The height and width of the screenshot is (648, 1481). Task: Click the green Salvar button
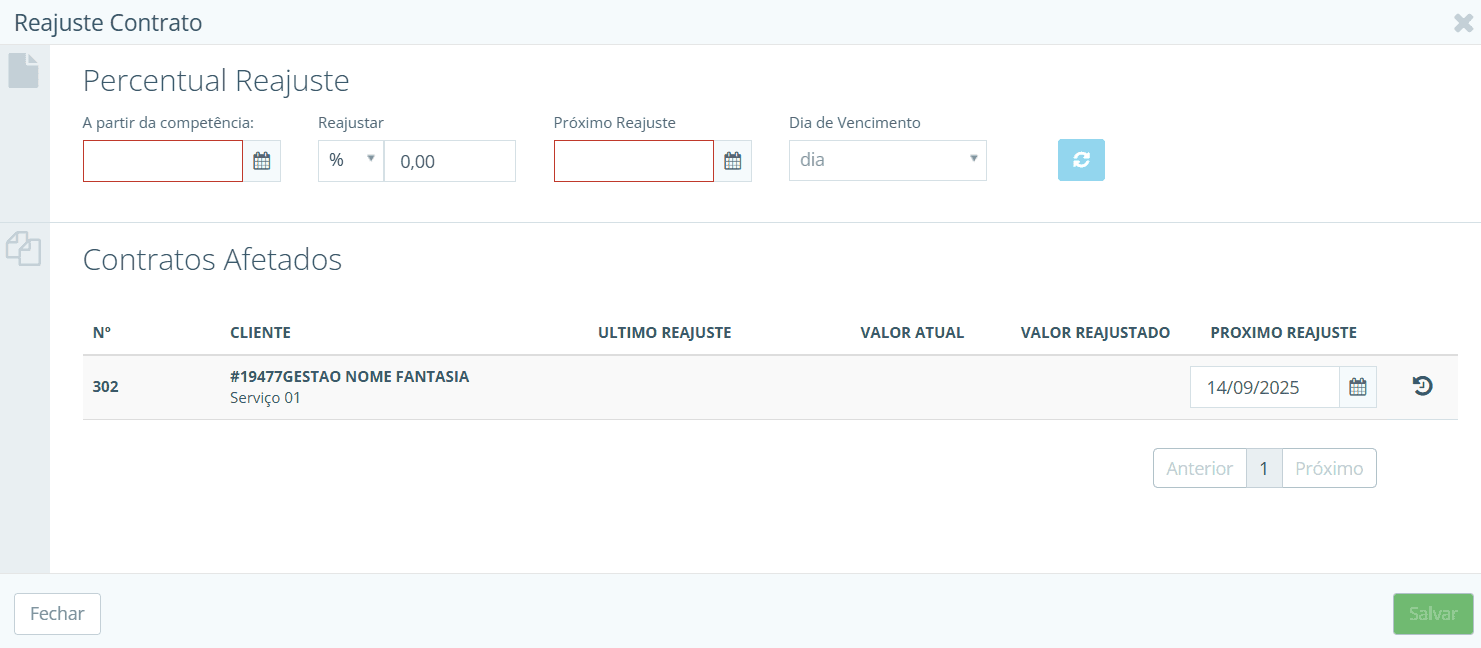tap(1434, 614)
